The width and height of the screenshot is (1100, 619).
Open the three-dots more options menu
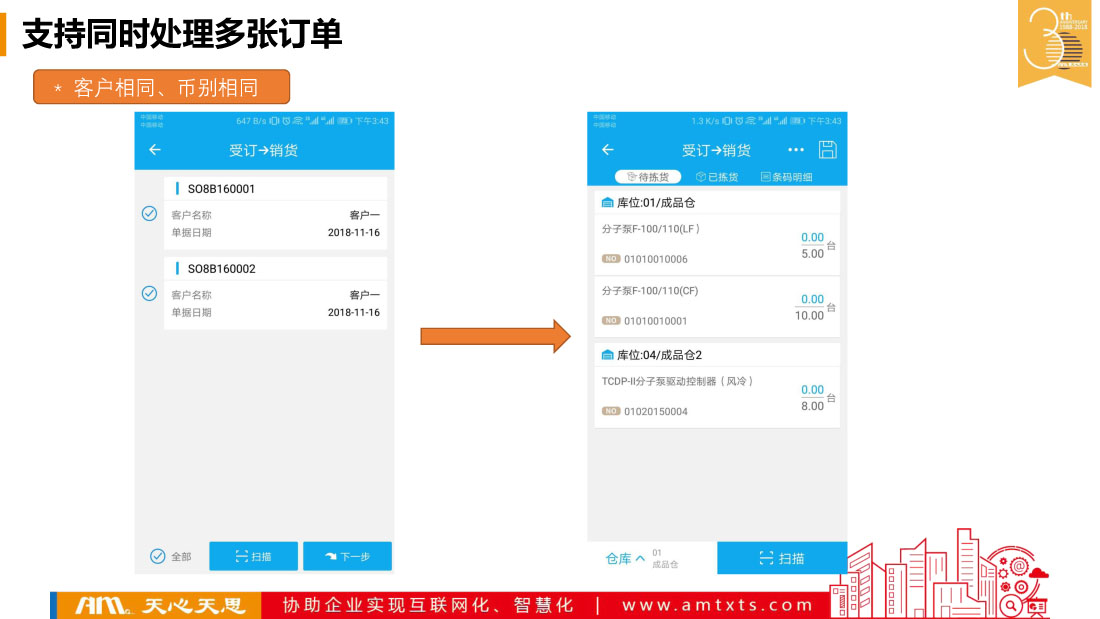[796, 150]
